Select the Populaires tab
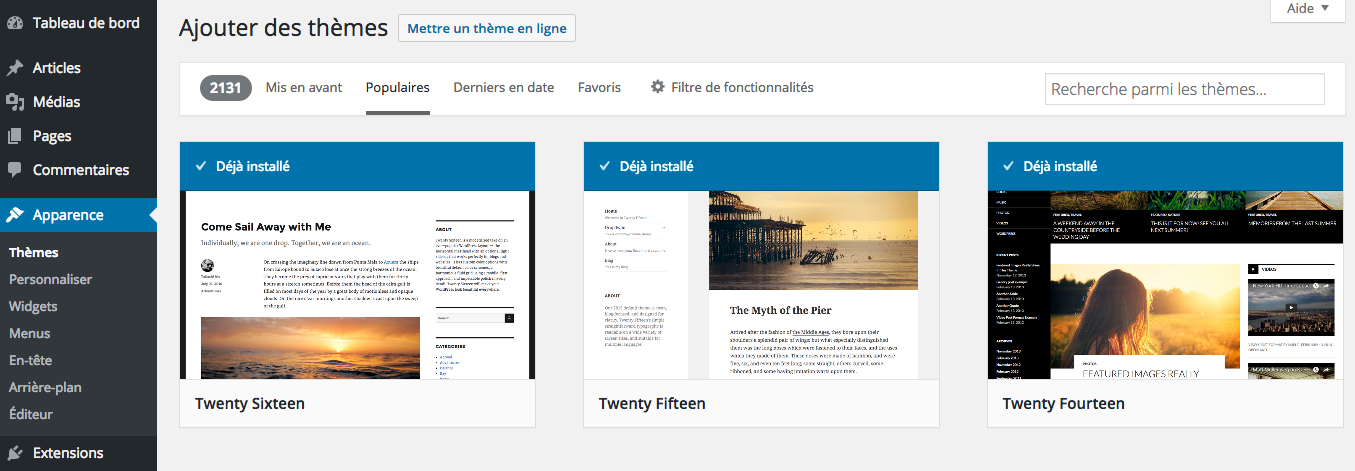The image size is (1355, 471). (398, 87)
